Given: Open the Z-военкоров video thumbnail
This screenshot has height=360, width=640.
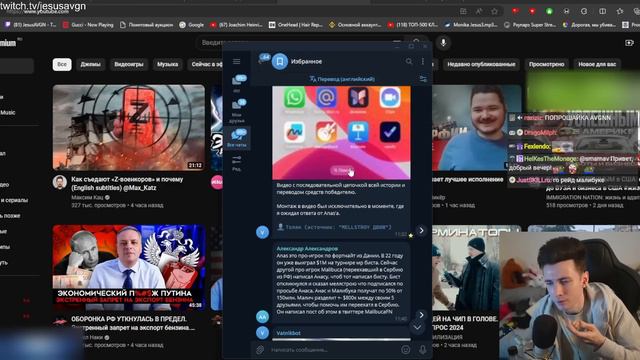Looking at the screenshot, I should click(x=129, y=127).
